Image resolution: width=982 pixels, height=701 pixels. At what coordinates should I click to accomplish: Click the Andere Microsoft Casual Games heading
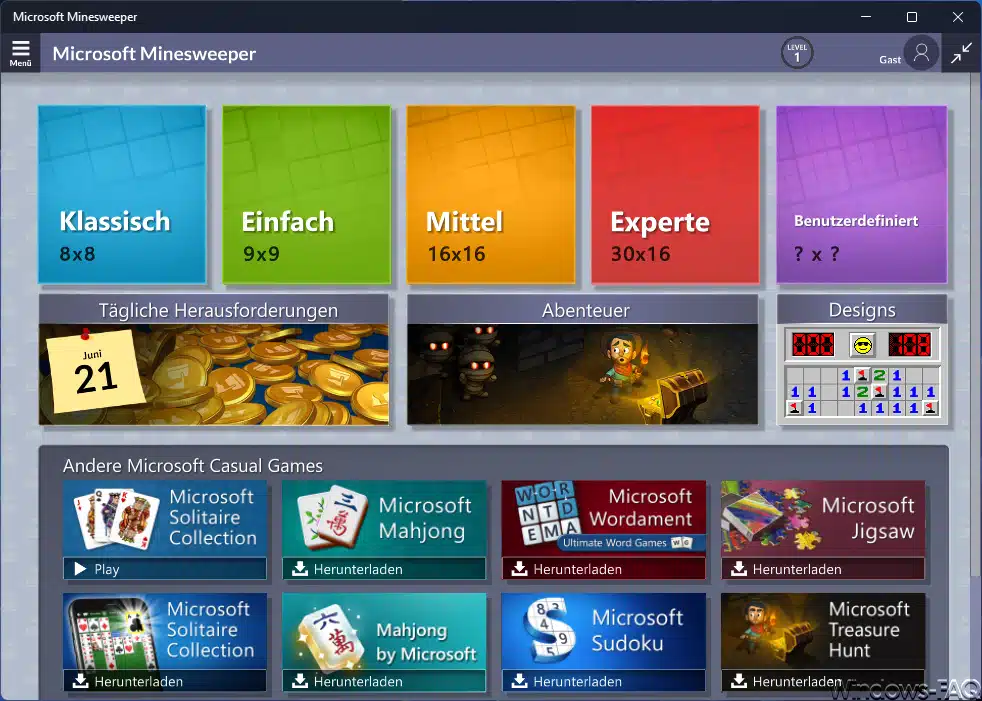click(193, 465)
